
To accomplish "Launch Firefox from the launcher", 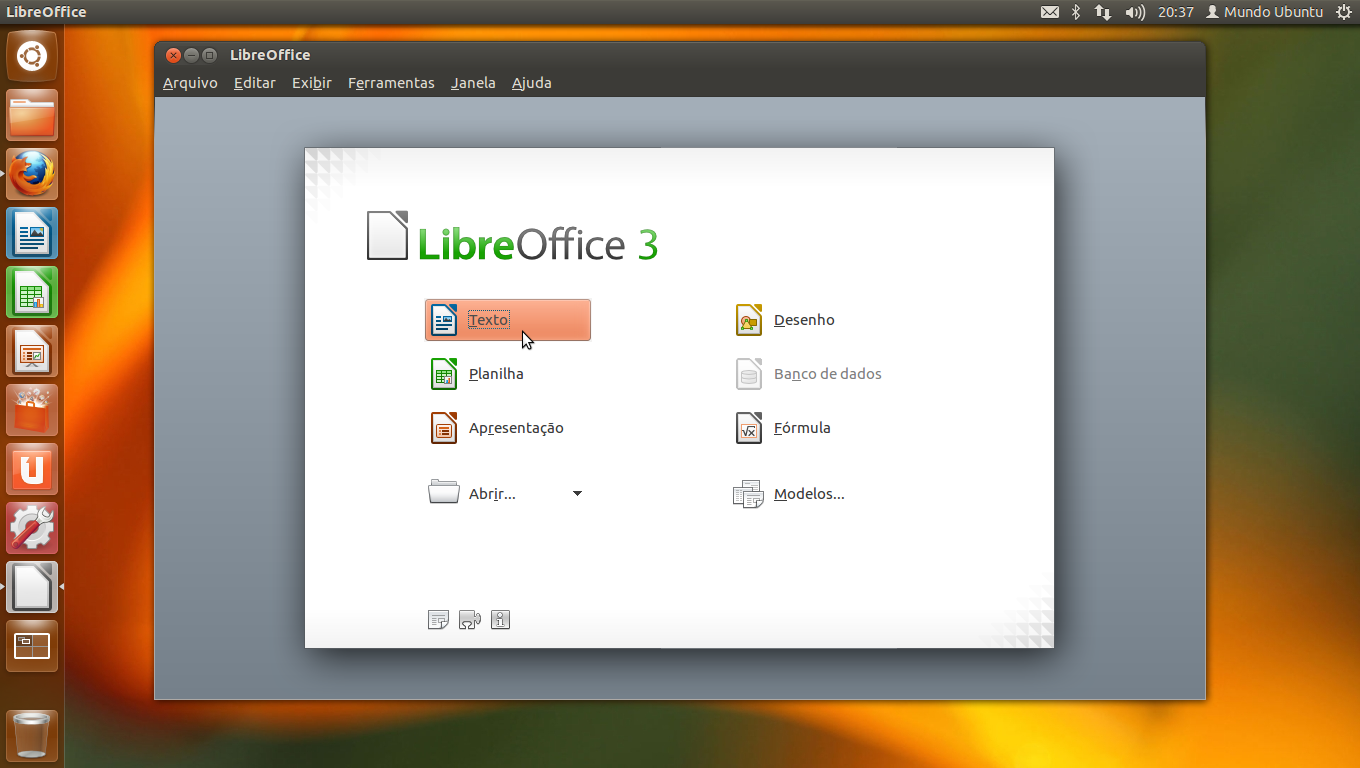I will pos(32,174).
